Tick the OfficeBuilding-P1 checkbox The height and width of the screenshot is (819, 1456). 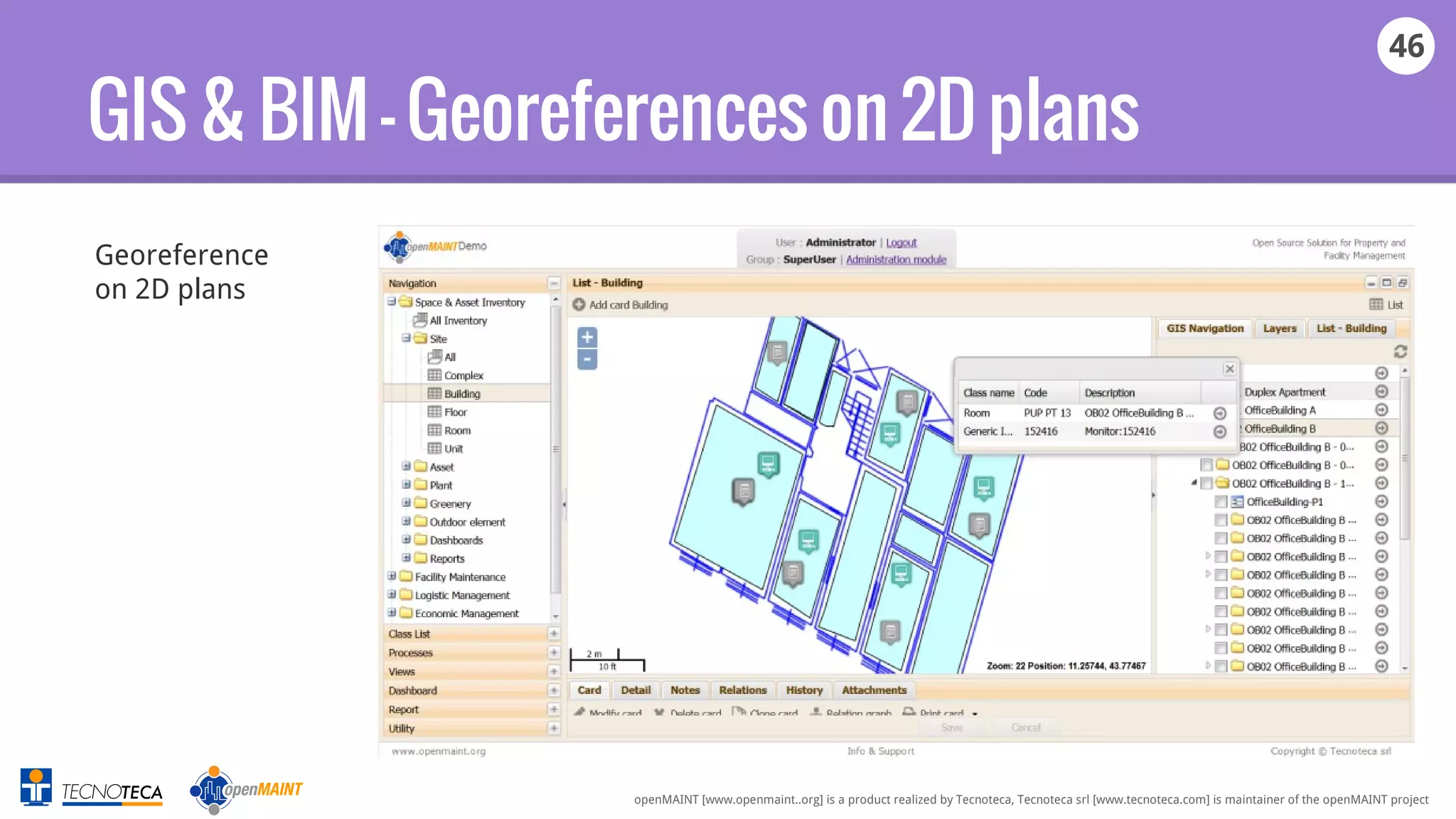(x=1221, y=502)
